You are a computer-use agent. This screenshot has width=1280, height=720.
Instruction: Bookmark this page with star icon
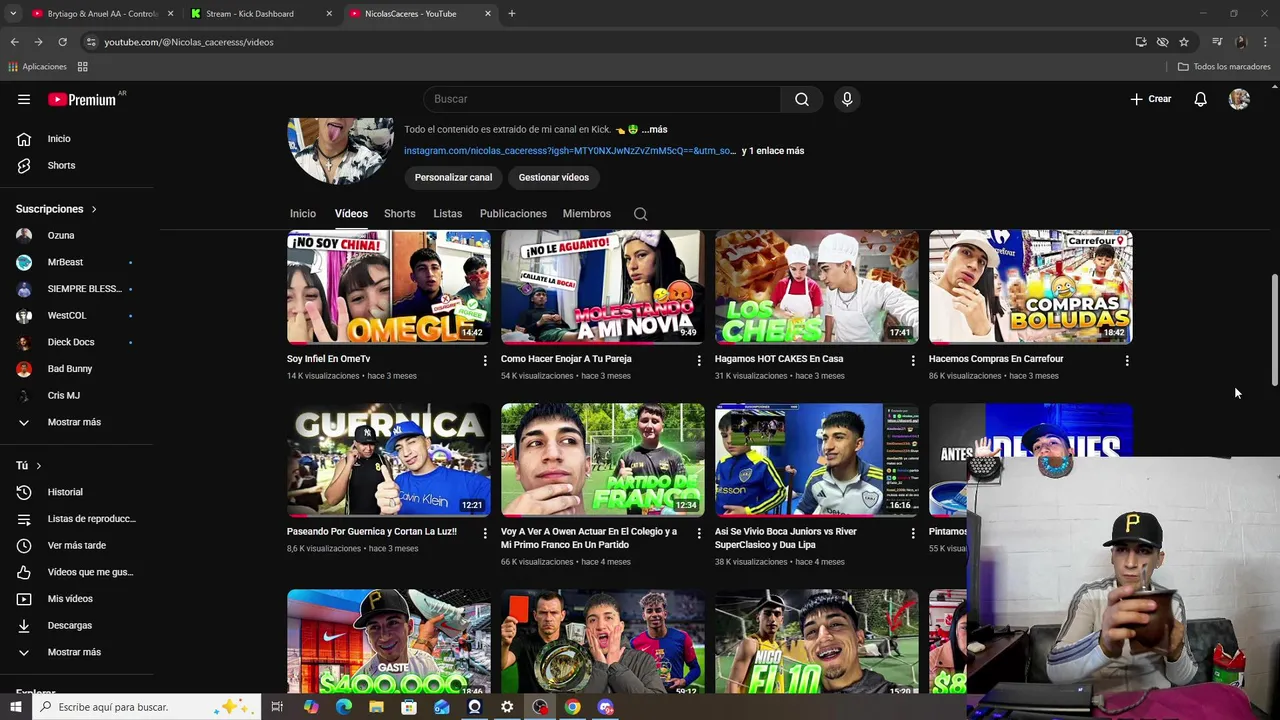click(x=1184, y=42)
